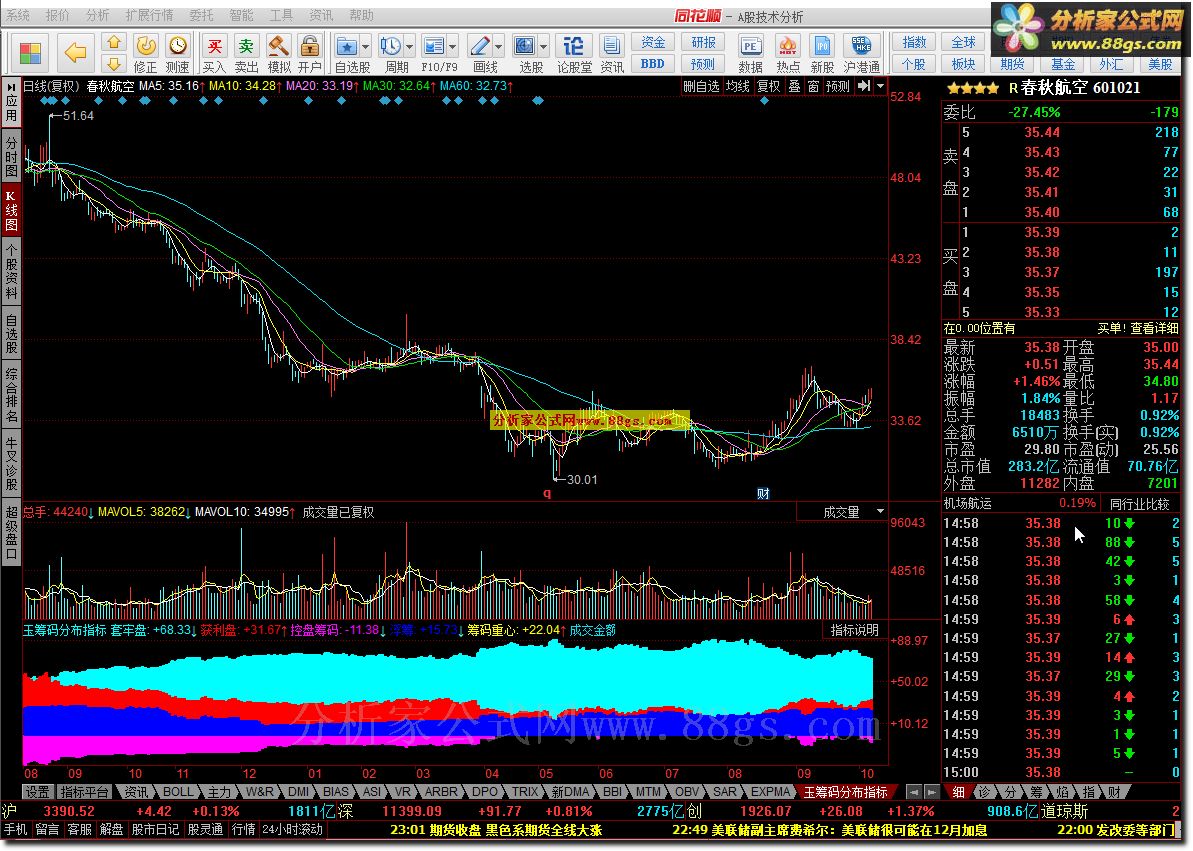The height and width of the screenshot is (851, 1193).
Task: Select the EXPMA indicator tab
Action: click(770, 792)
